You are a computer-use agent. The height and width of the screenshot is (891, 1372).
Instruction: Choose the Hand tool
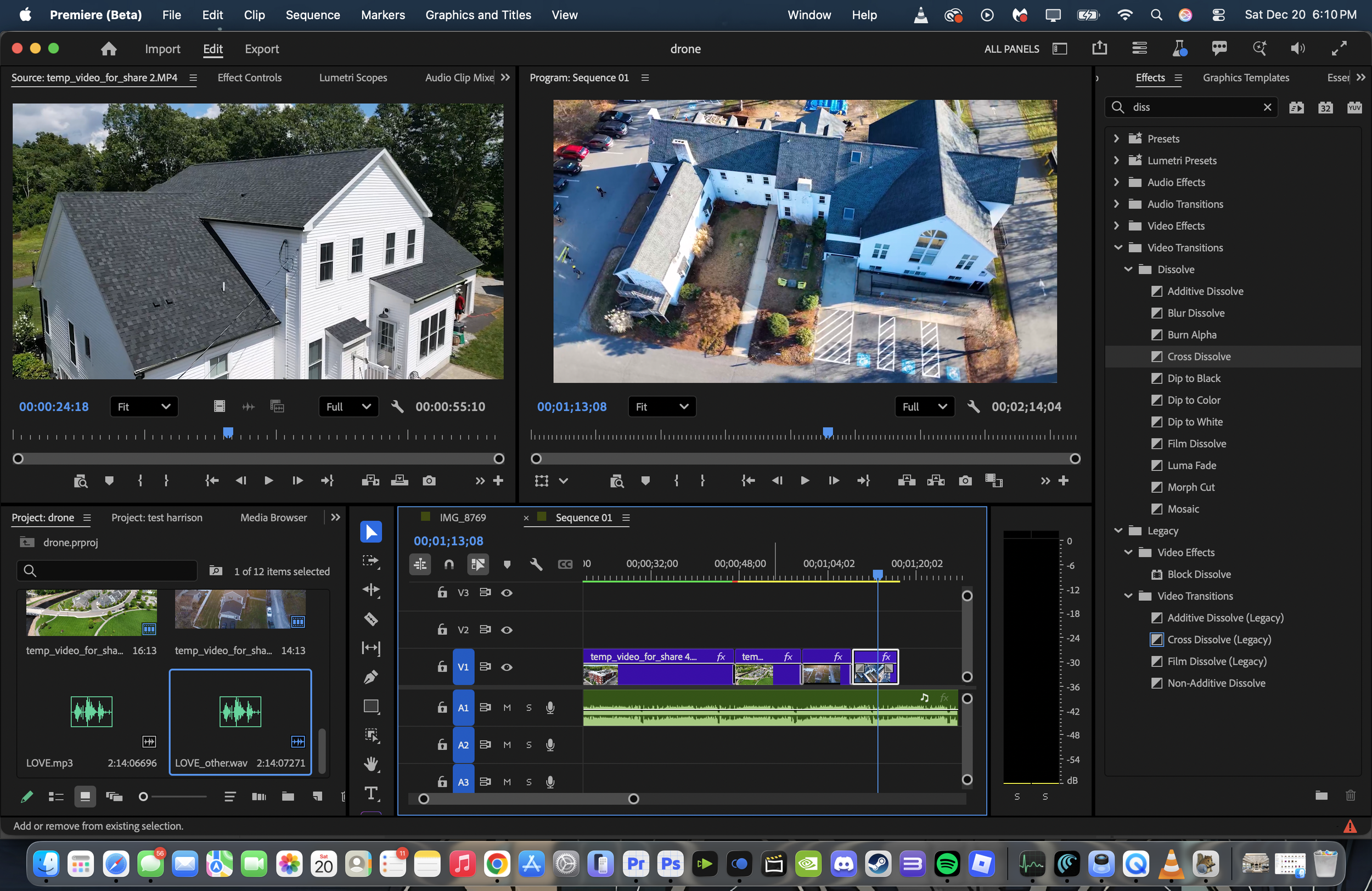pyautogui.click(x=370, y=764)
